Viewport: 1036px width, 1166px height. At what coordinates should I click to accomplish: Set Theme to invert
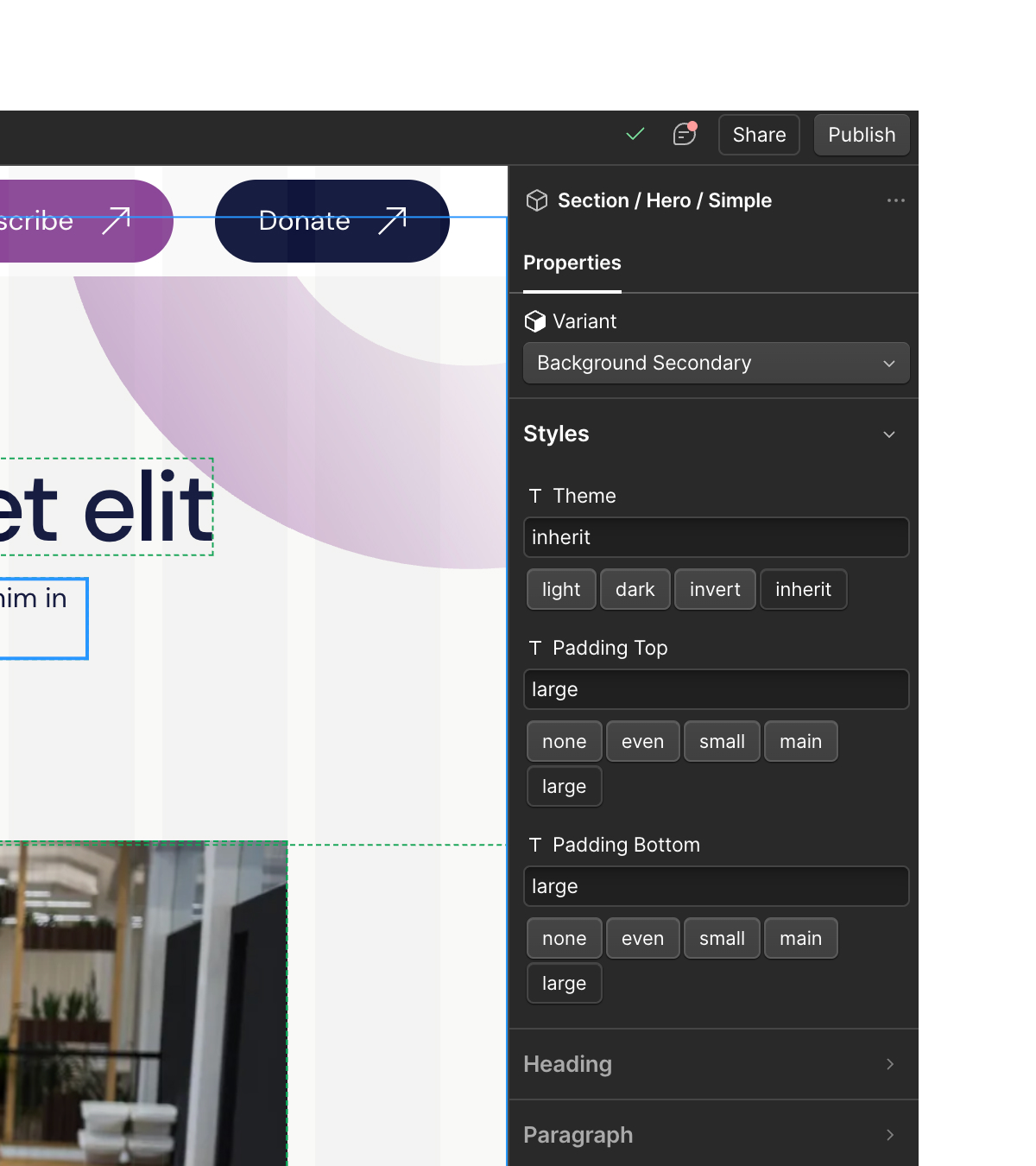click(x=715, y=589)
